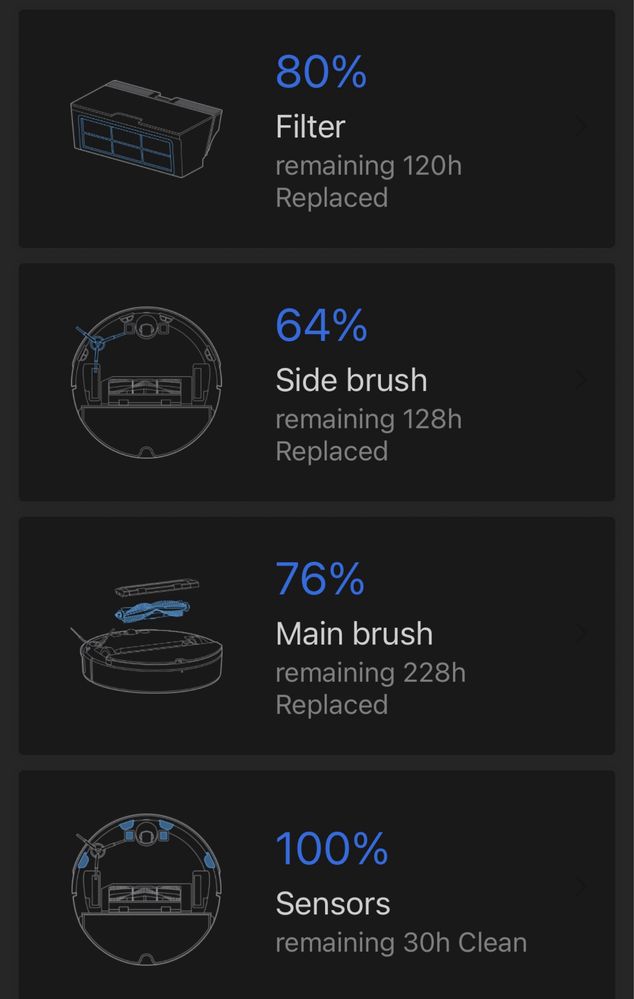Expand Filter card via its chevron
634x999 pixels.
pos(580,126)
